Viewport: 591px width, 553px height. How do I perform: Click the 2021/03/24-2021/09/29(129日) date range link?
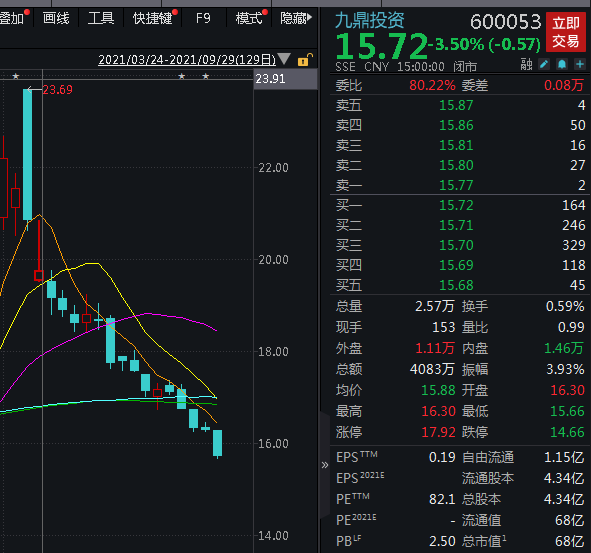[187, 60]
